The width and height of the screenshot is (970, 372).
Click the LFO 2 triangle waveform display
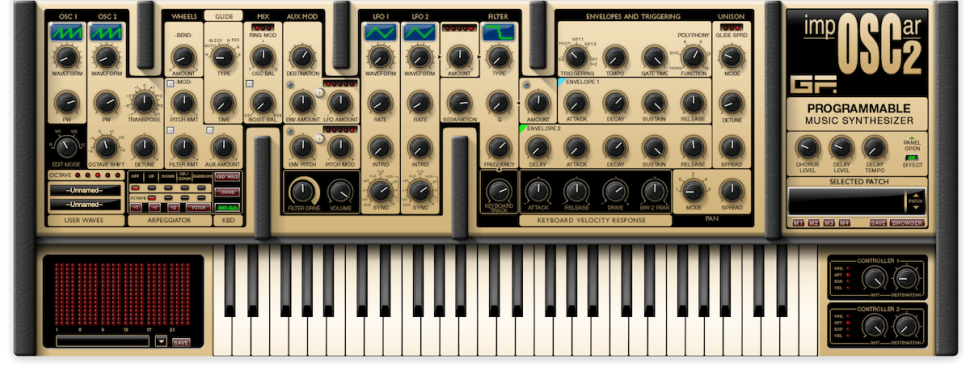click(x=419, y=32)
